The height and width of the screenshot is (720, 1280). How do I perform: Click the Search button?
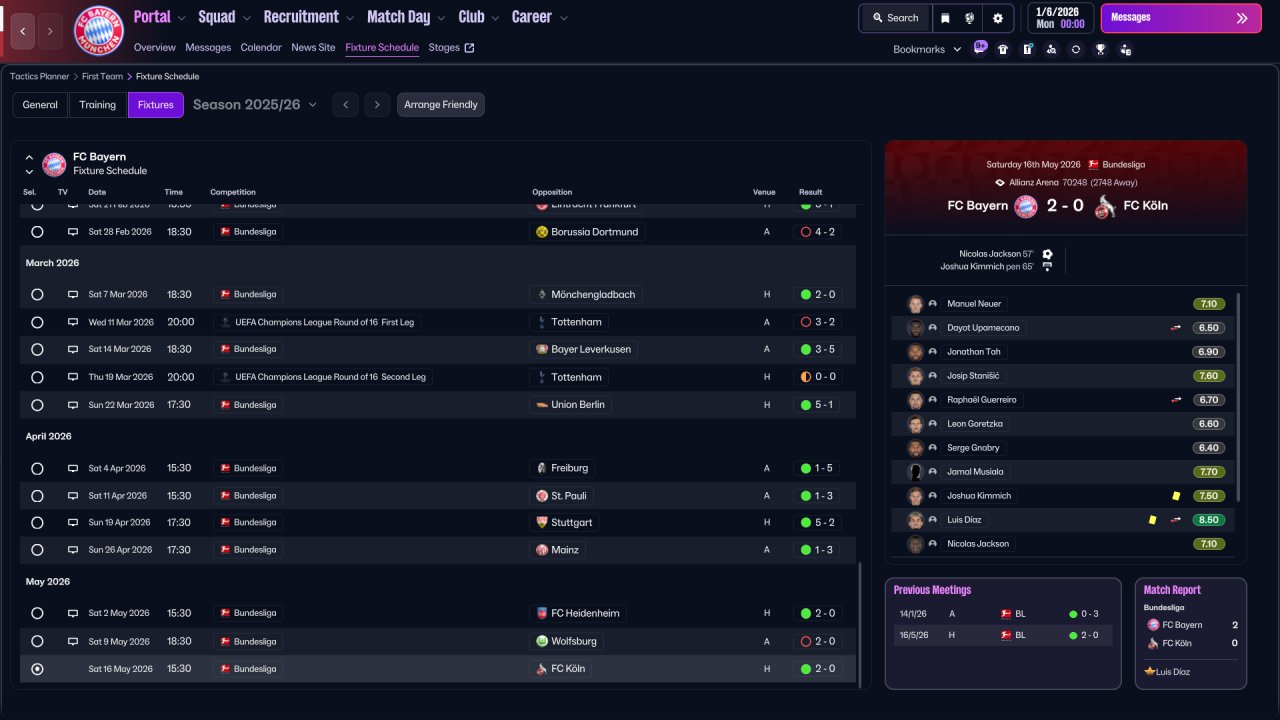point(894,18)
